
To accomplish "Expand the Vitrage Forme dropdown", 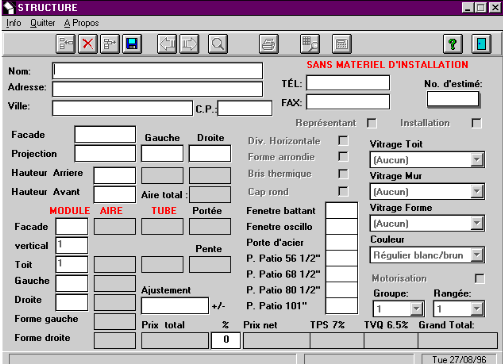I will pos(477,223).
